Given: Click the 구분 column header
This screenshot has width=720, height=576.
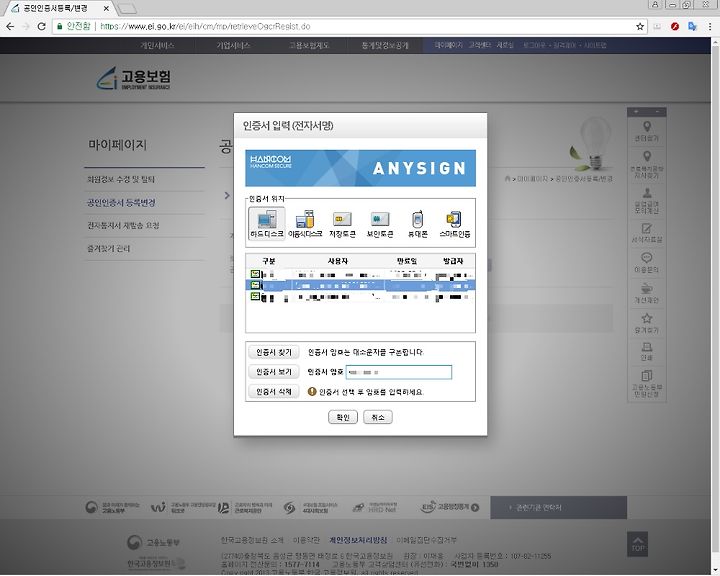Looking at the screenshot, I should click(x=269, y=261).
